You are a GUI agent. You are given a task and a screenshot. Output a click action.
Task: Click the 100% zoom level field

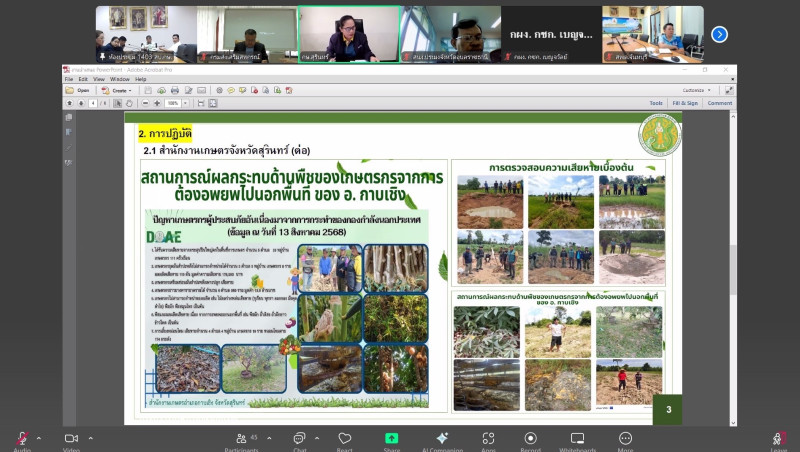pos(173,103)
